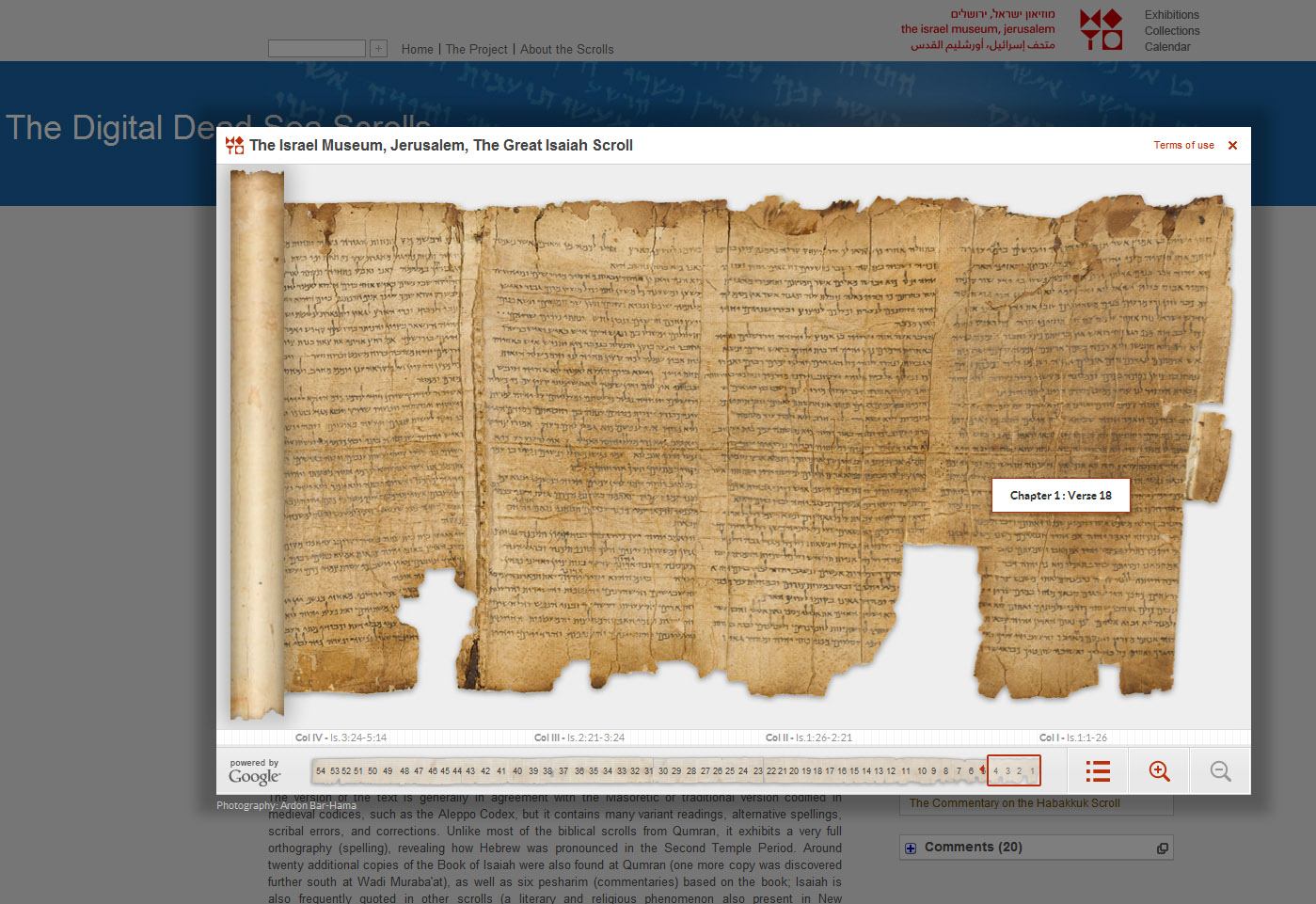Click the rolled scroll end on left
Screen dimensions: 1316x904
(x=257, y=445)
